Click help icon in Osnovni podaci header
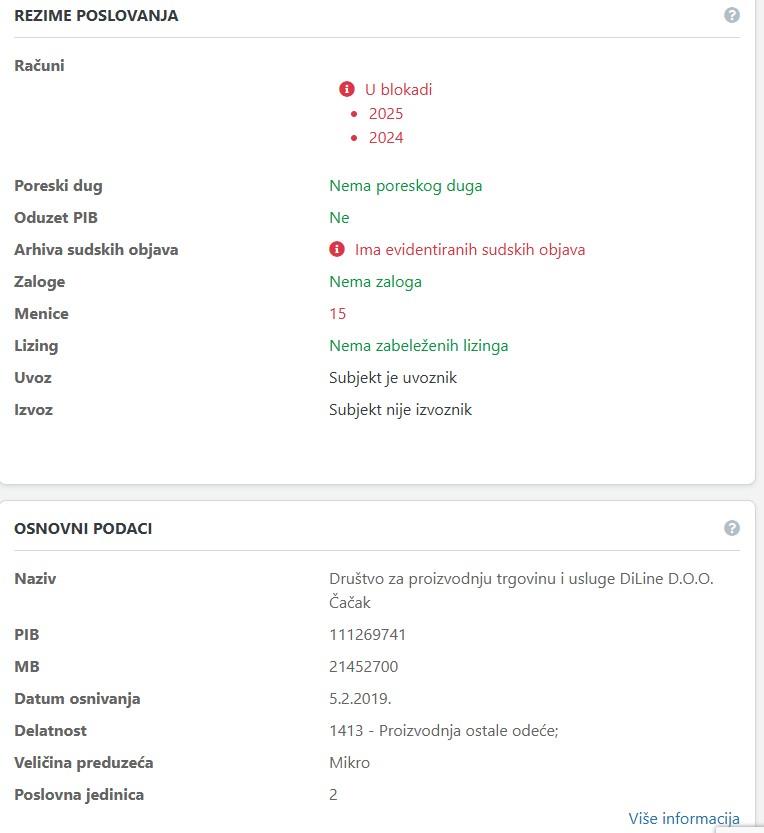This screenshot has height=833, width=764. (x=732, y=528)
